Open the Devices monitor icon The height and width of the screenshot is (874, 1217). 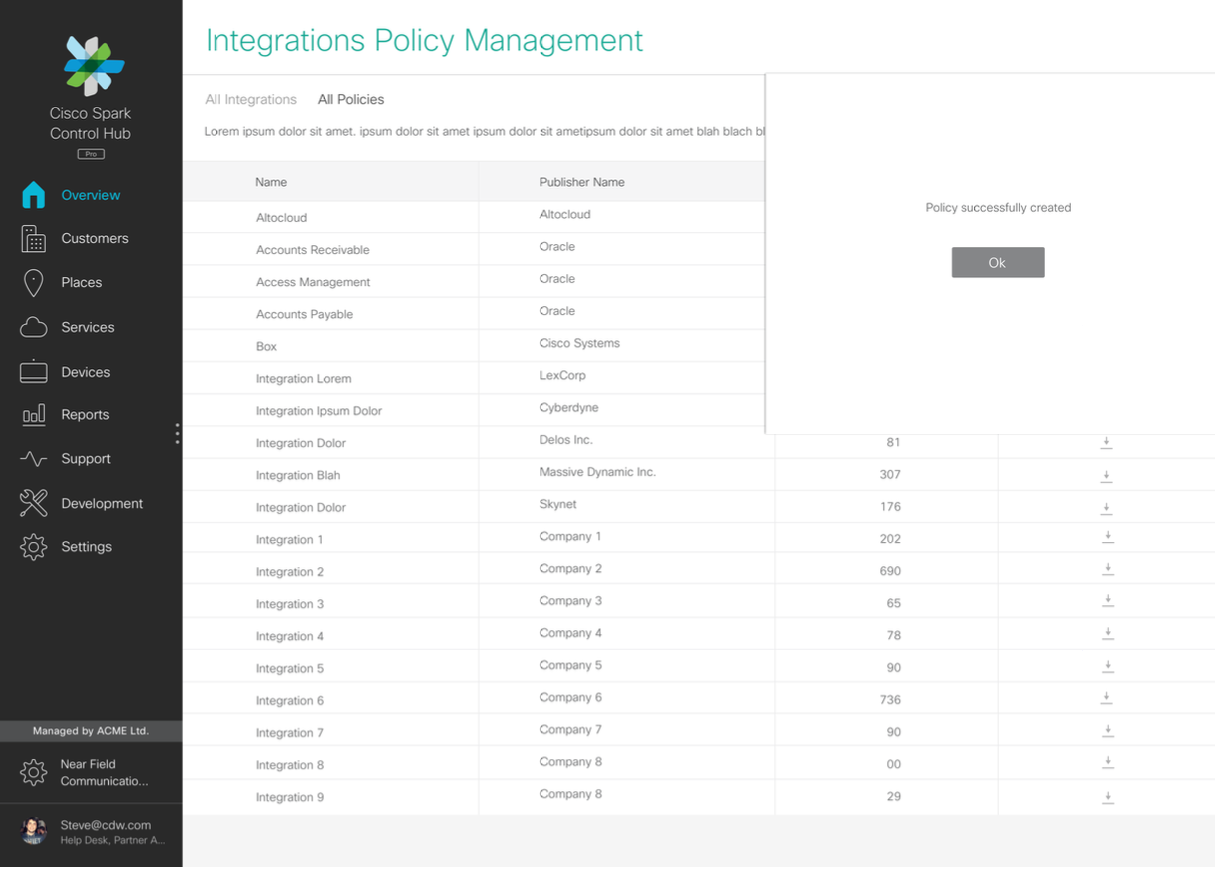[34, 372]
